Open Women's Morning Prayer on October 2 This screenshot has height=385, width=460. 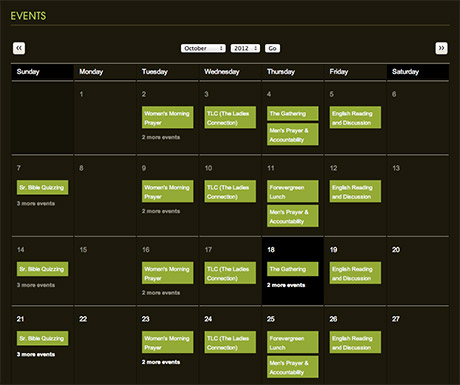click(x=167, y=117)
